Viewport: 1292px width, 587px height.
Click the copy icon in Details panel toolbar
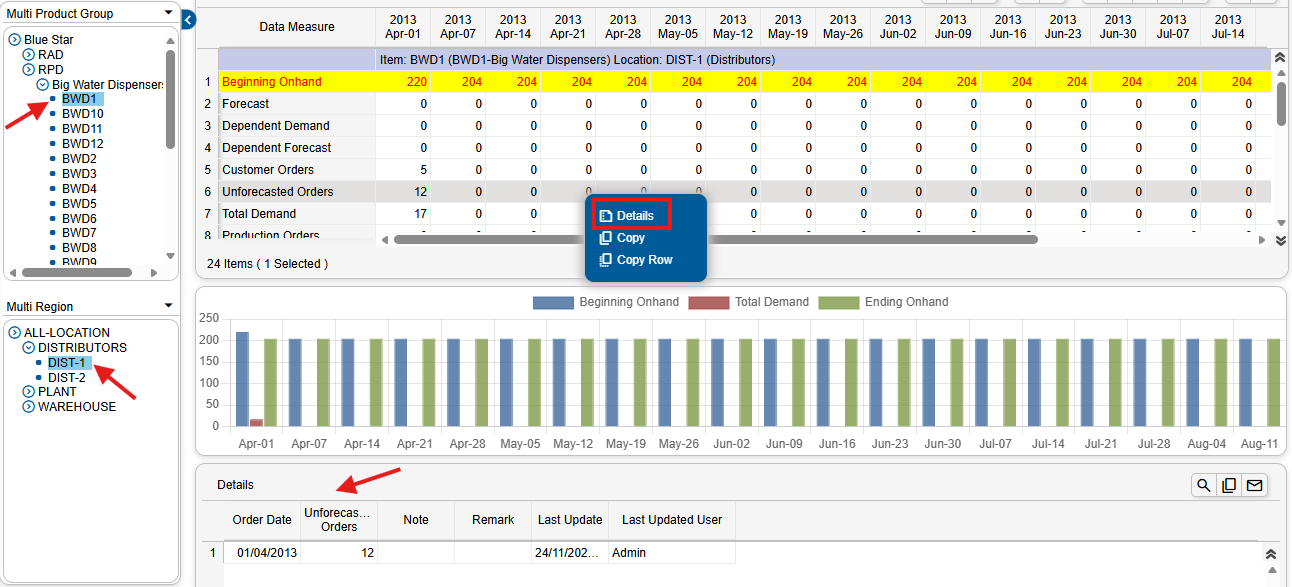(1229, 485)
